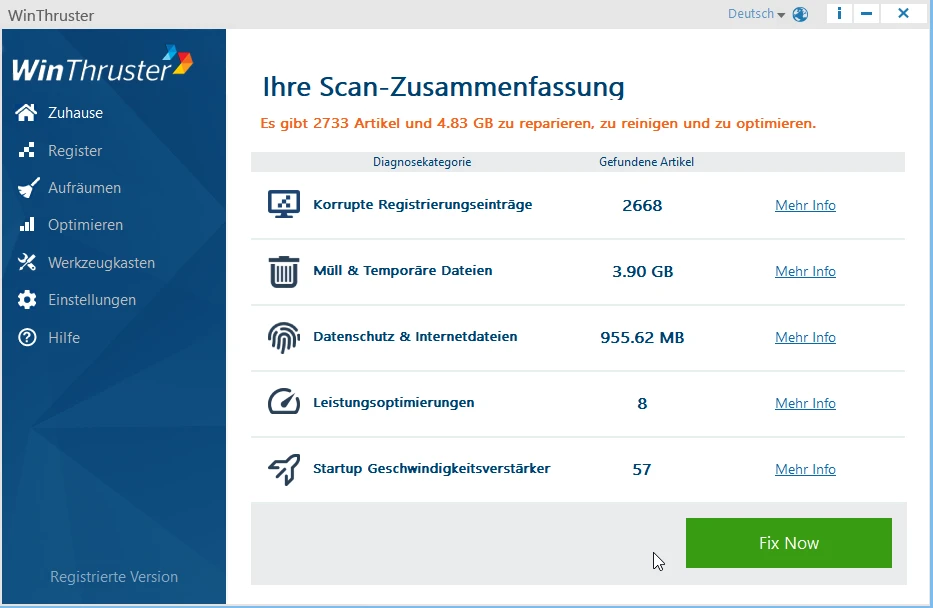Click the Werkzeugkasten tools icon

pyautogui.click(x=27, y=263)
